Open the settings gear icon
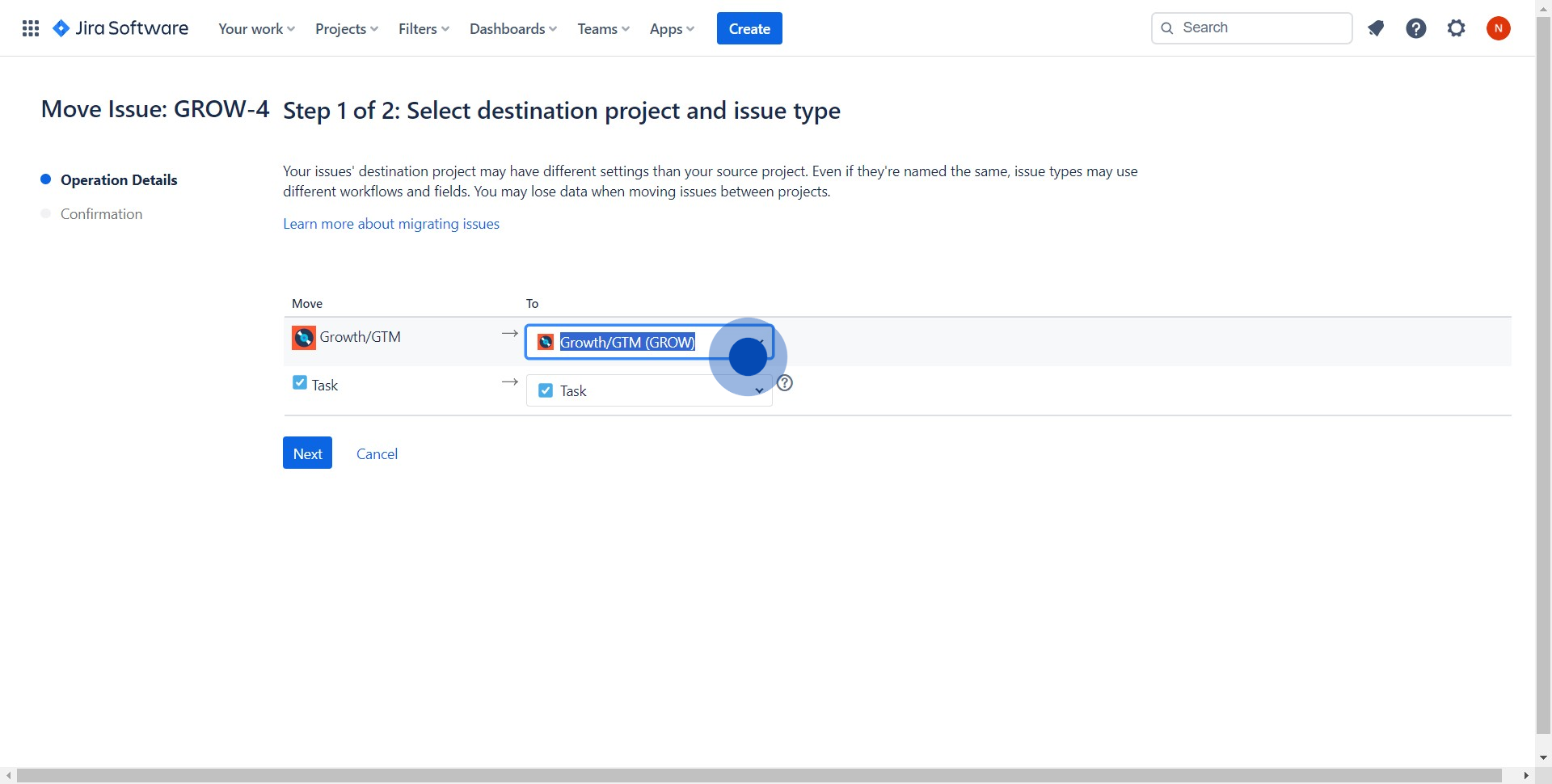Image resolution: width=1552 pixels, height=784 pixels. pos(1457,28)
